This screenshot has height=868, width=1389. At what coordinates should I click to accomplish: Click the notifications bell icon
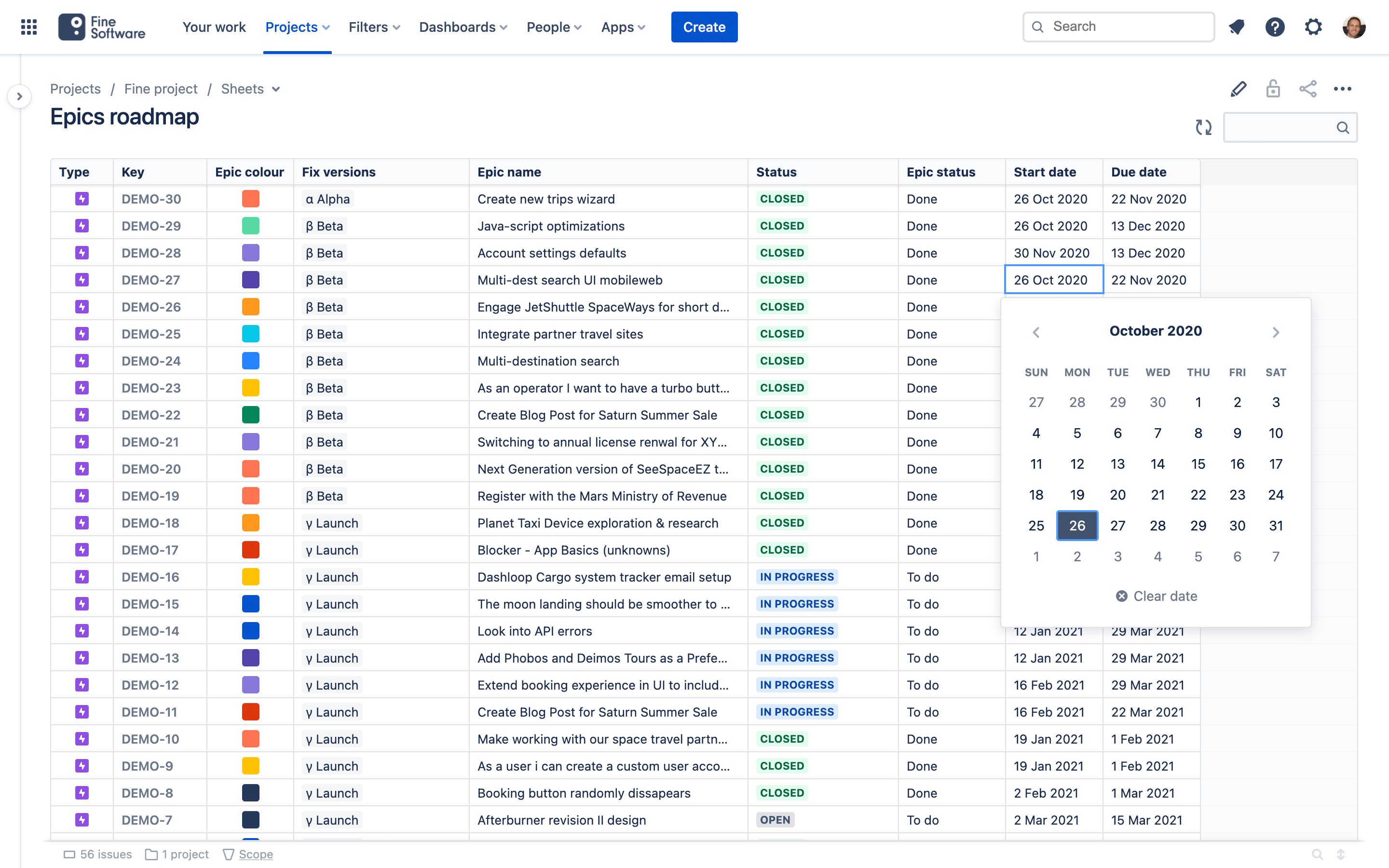point(1236,27)
